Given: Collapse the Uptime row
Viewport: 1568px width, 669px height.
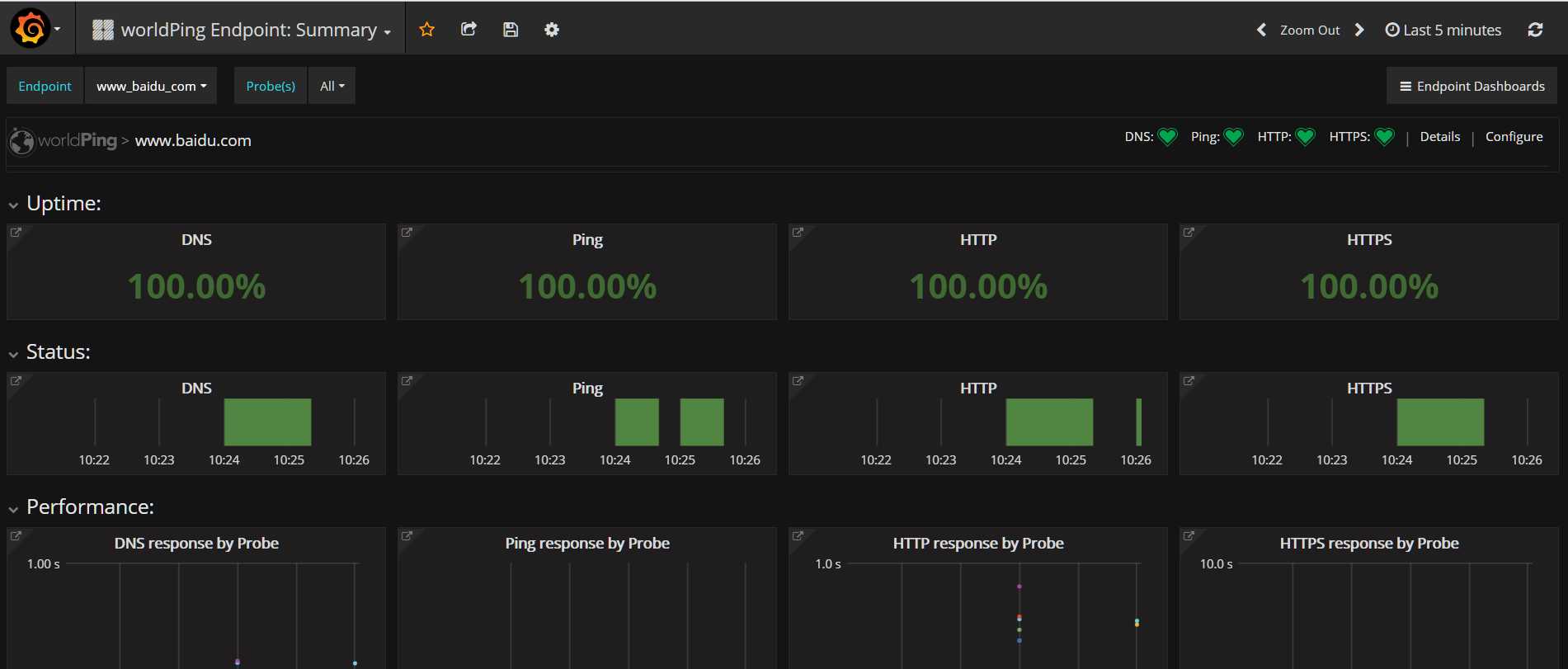Looking at the screenshot, I should (13, 205).
